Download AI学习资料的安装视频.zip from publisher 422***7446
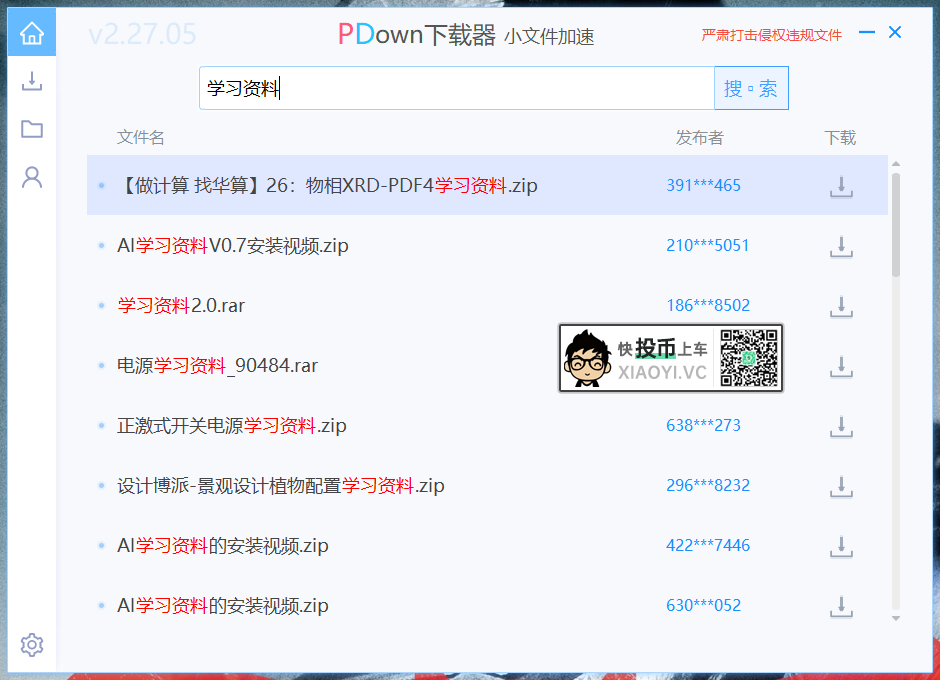940x680 pixels. click(x=841, y=546)
